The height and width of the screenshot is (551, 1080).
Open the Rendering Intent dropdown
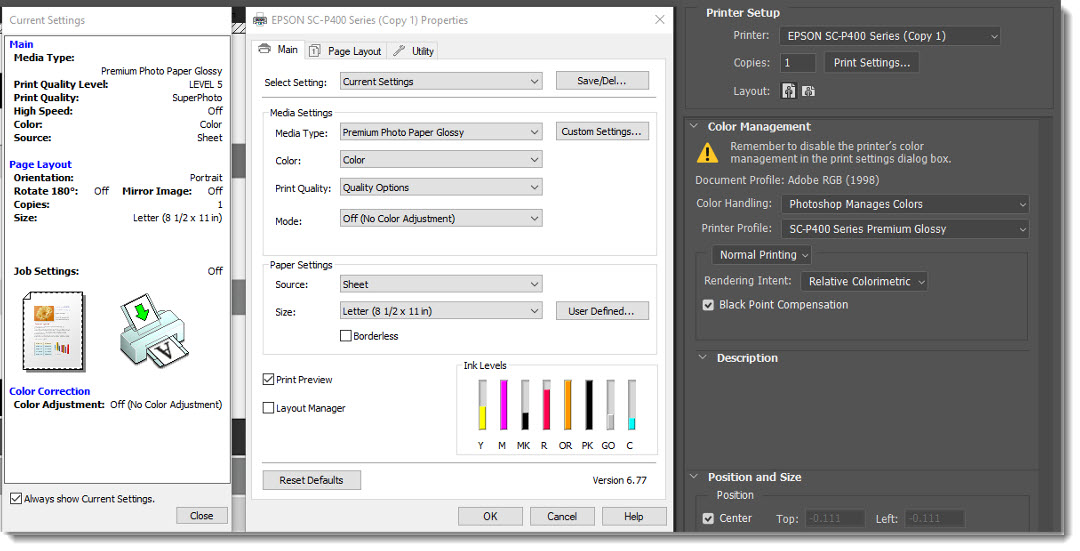(865, 282)
